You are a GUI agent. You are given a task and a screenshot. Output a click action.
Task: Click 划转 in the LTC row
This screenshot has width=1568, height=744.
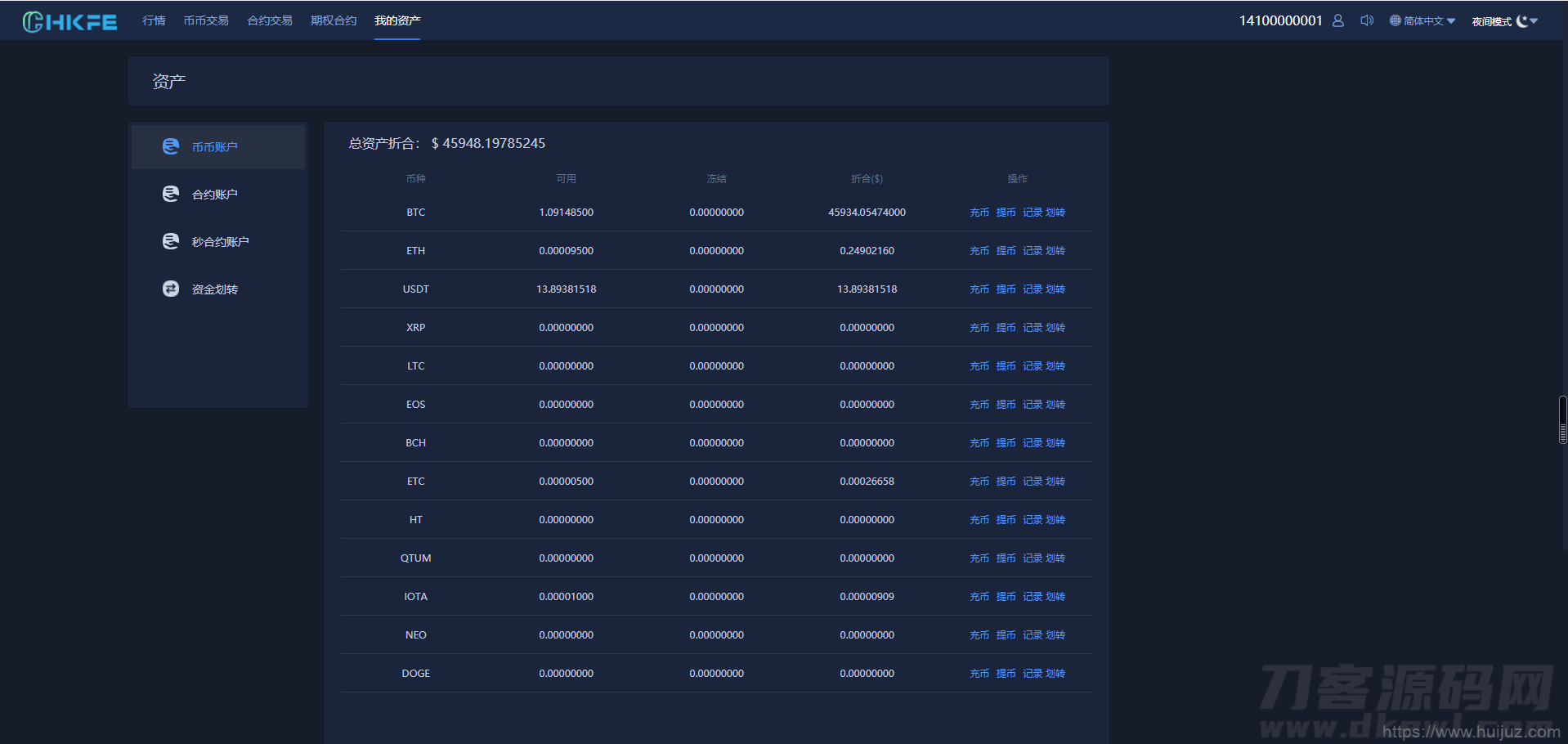click(x=1055, y=366)
